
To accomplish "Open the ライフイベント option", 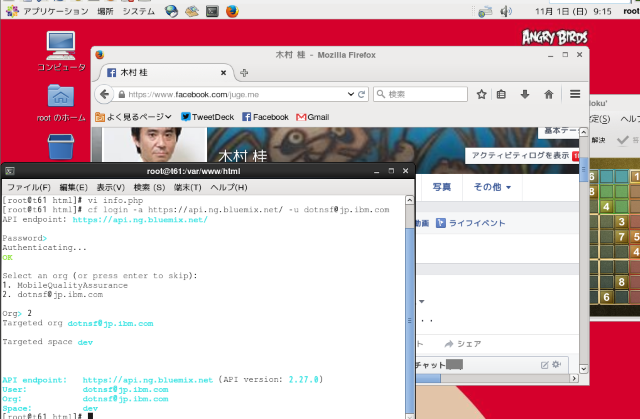I will click(x=471, y=223).
